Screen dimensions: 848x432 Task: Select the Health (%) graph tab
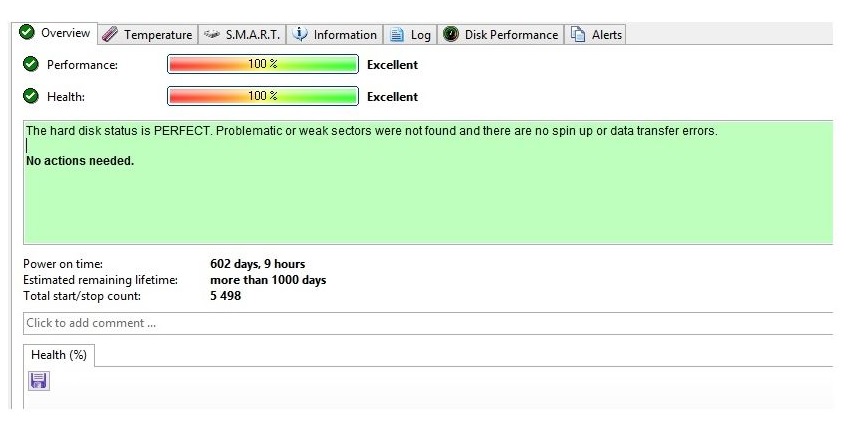tap(58, 355)
